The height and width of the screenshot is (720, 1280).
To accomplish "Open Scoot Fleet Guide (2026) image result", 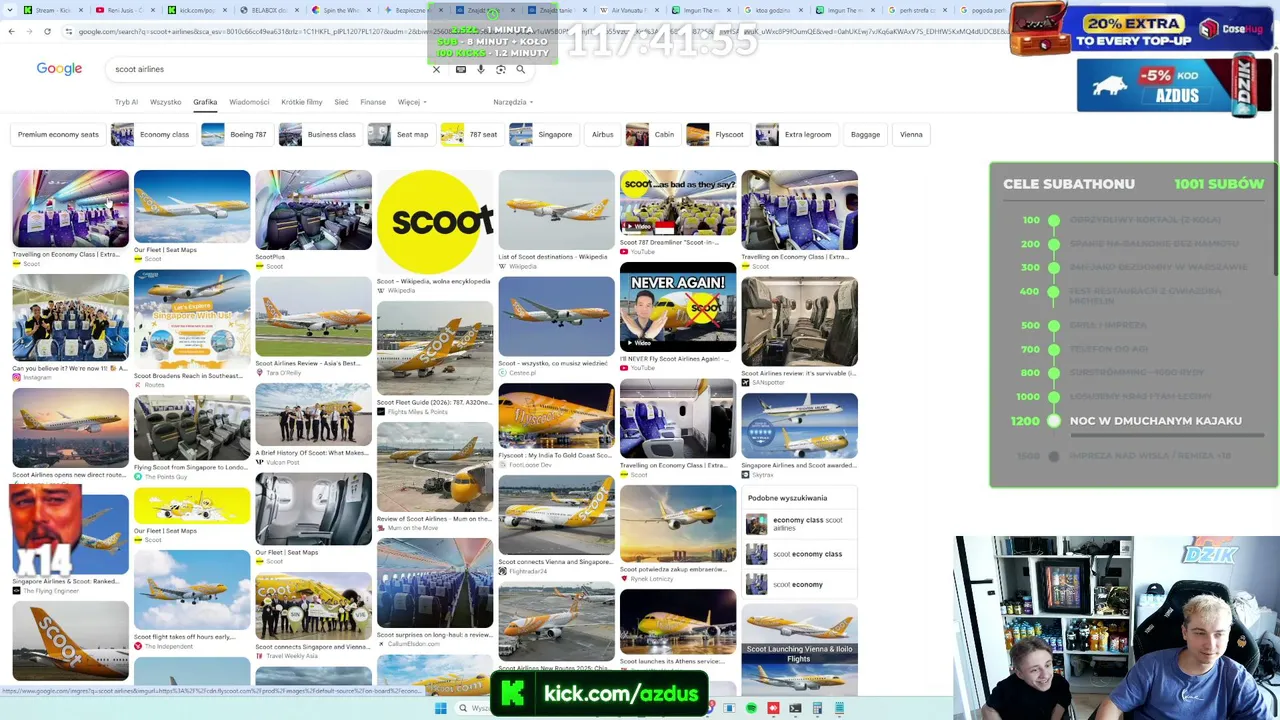I will click(435, 347).
